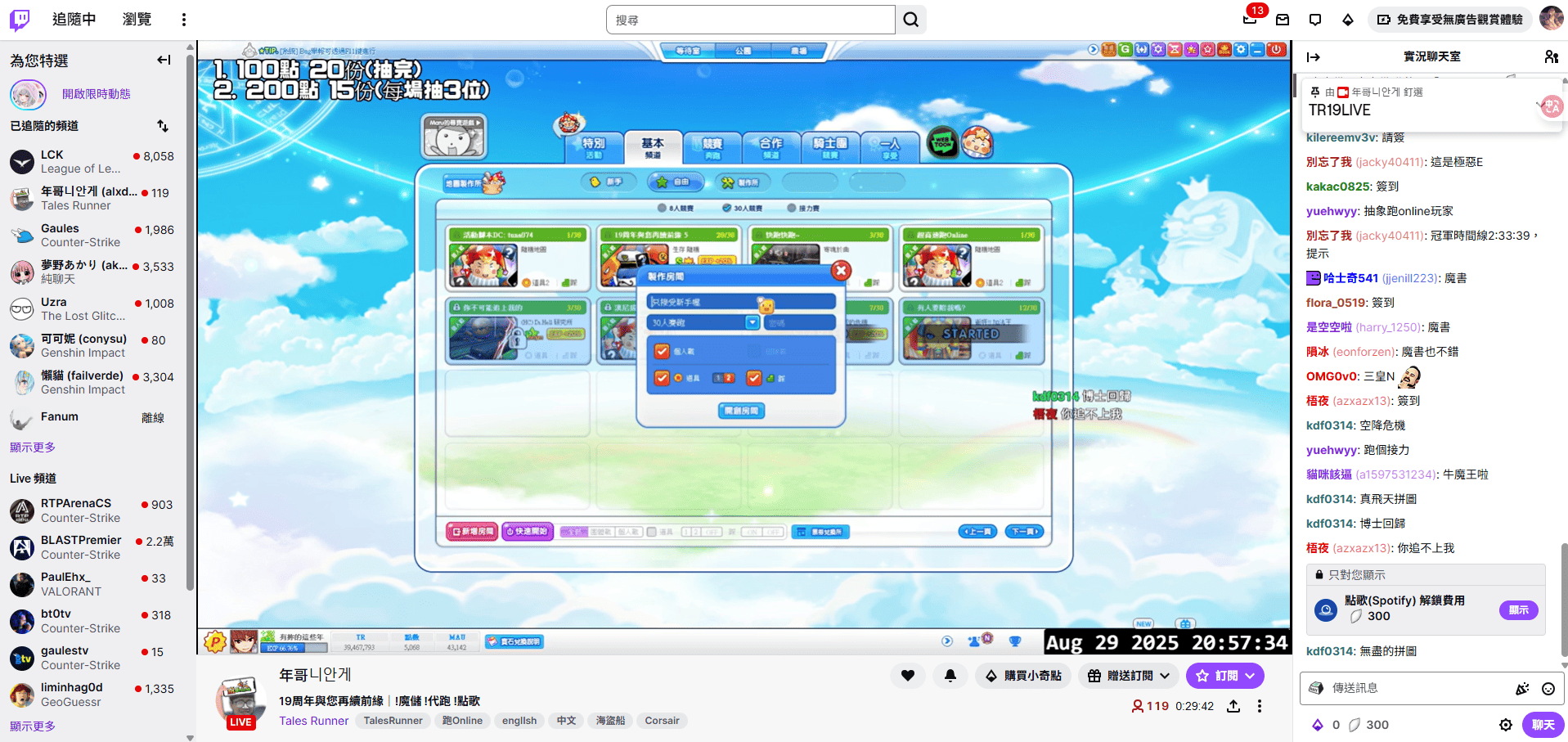Toggle follow with the heart button

click(908, 676)
